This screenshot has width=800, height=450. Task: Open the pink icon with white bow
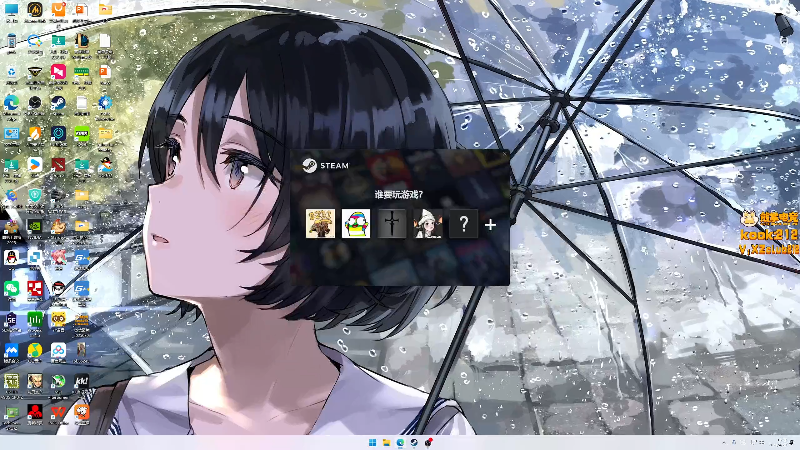(x=58, y=71)
